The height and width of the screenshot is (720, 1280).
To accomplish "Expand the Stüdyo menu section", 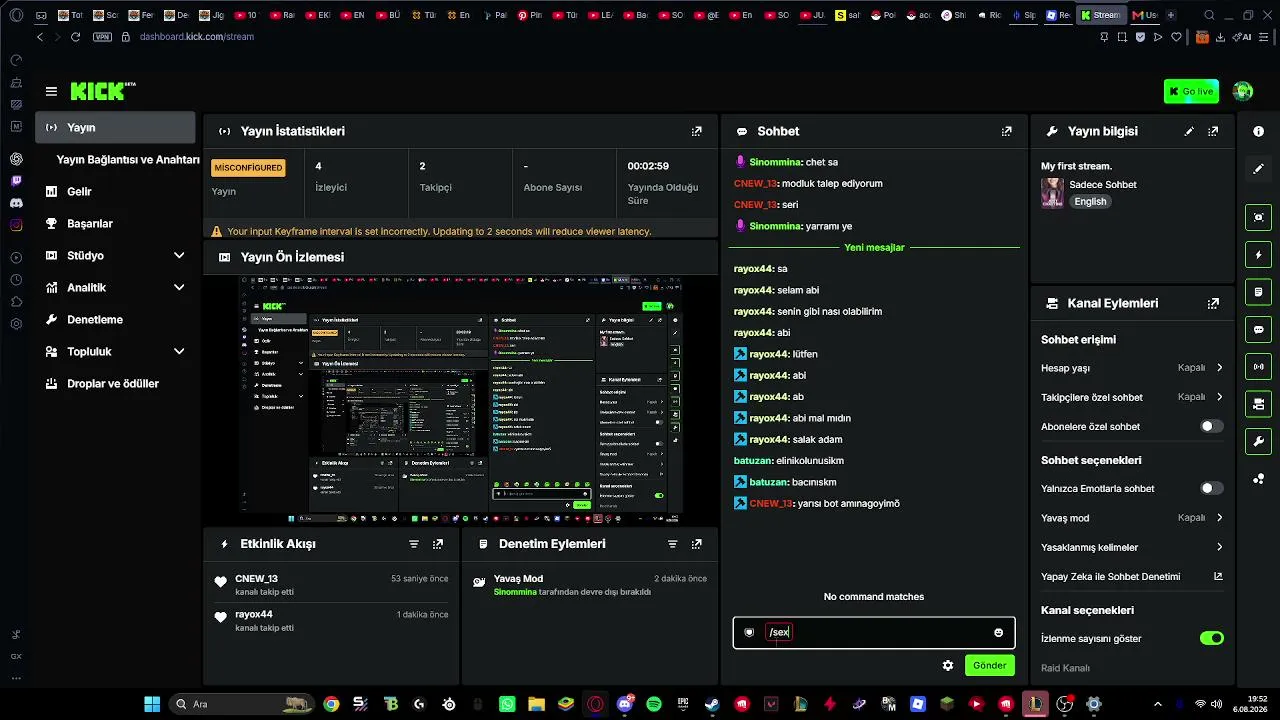I will (x=115, y=255).
